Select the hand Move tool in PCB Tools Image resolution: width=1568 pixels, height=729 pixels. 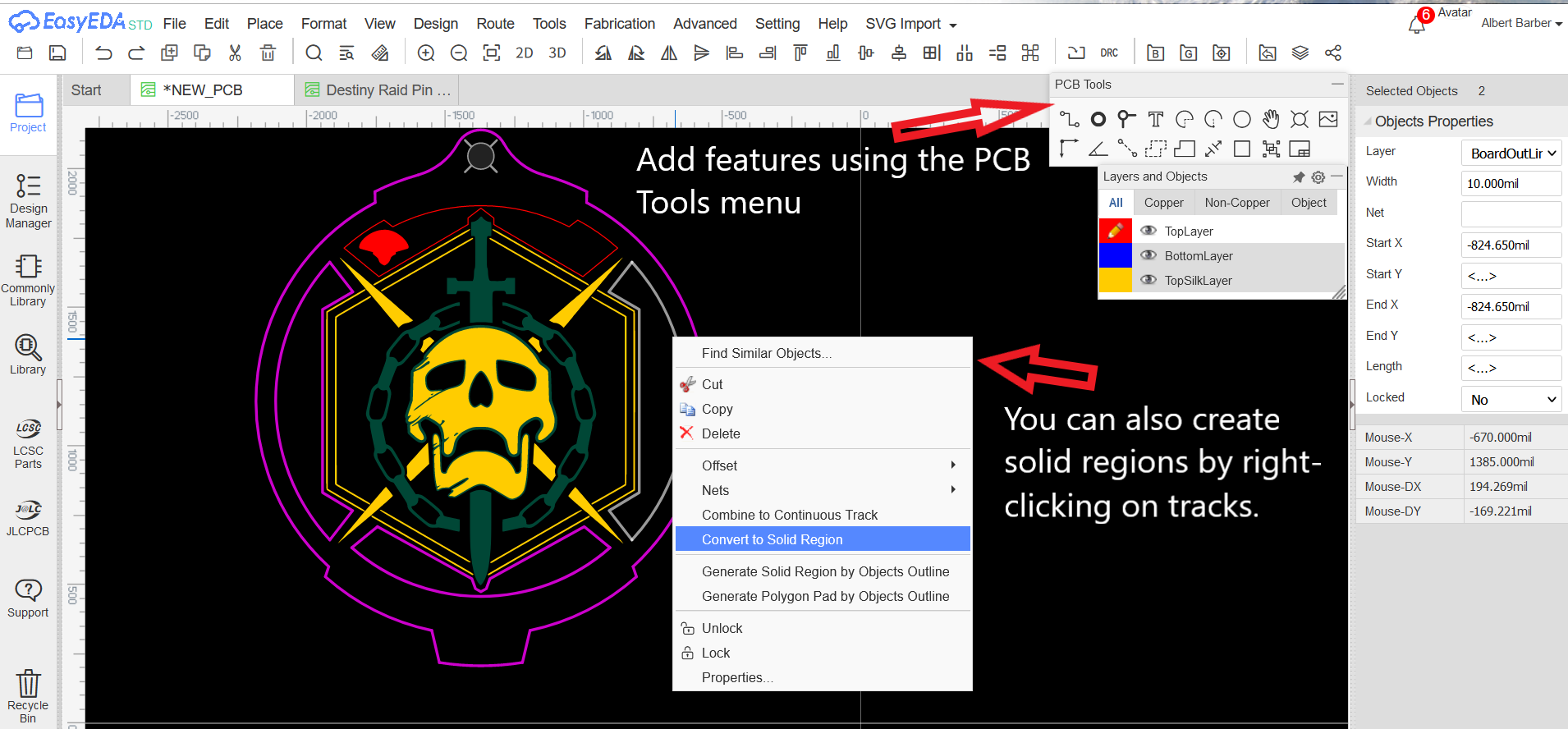[x=1271, y=119]
